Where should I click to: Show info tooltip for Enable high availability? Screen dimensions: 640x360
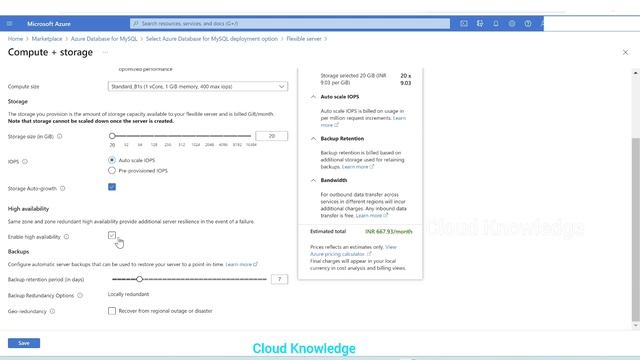click(66, 237)
